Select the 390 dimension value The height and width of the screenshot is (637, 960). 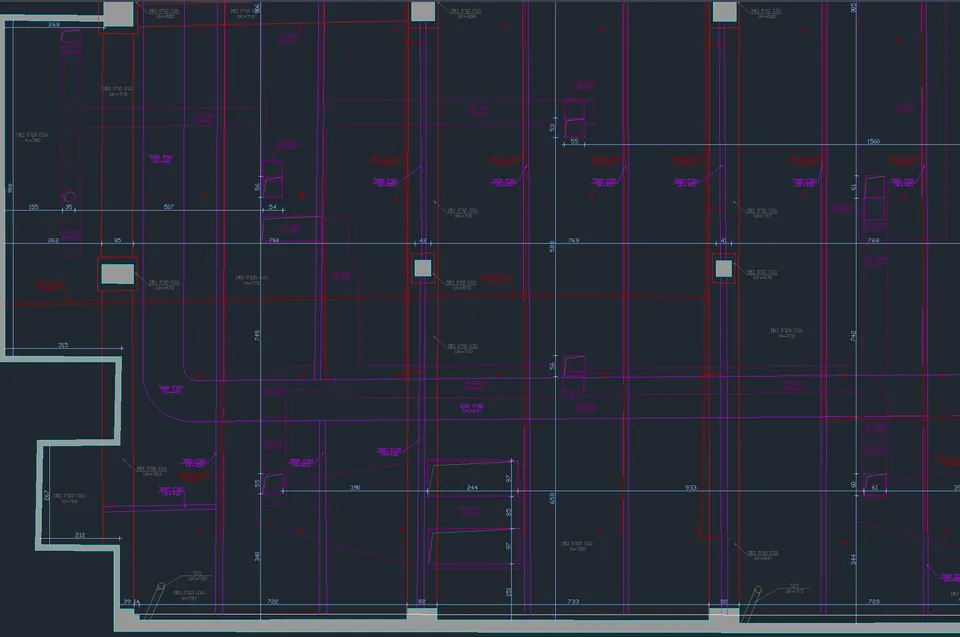click(x=355, y=488)
